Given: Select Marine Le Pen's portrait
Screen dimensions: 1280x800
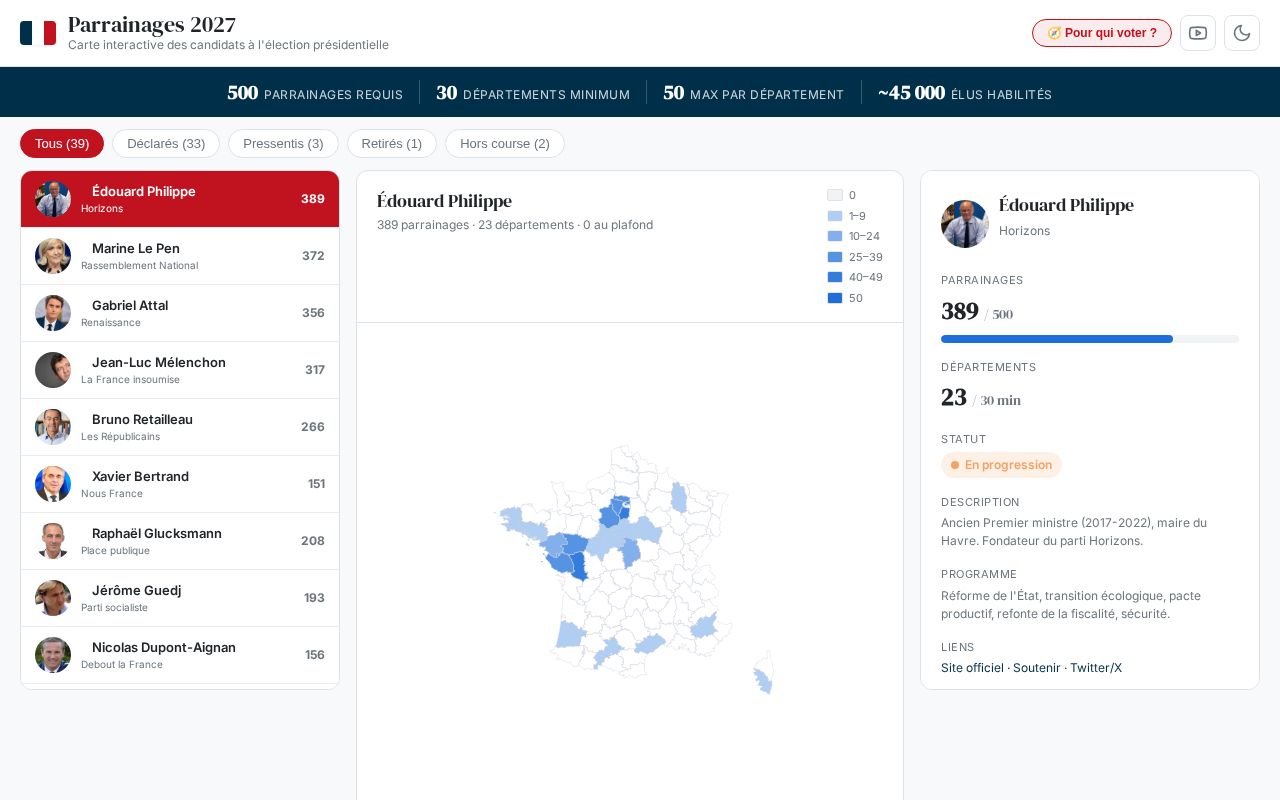Looking at the screenshot, I should pyautogui.click(x=53, y=256).
